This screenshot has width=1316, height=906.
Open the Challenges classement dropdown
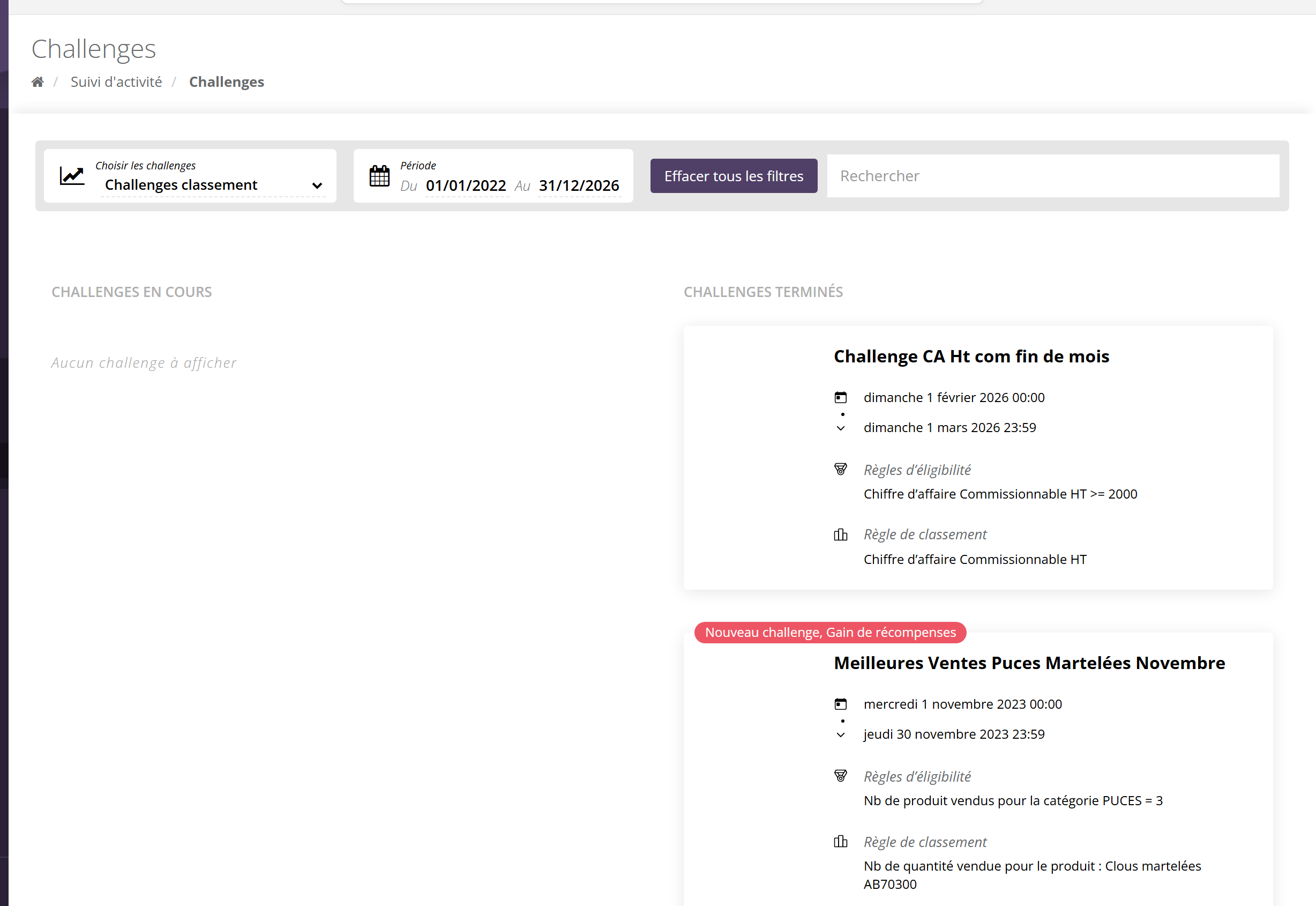213,185
